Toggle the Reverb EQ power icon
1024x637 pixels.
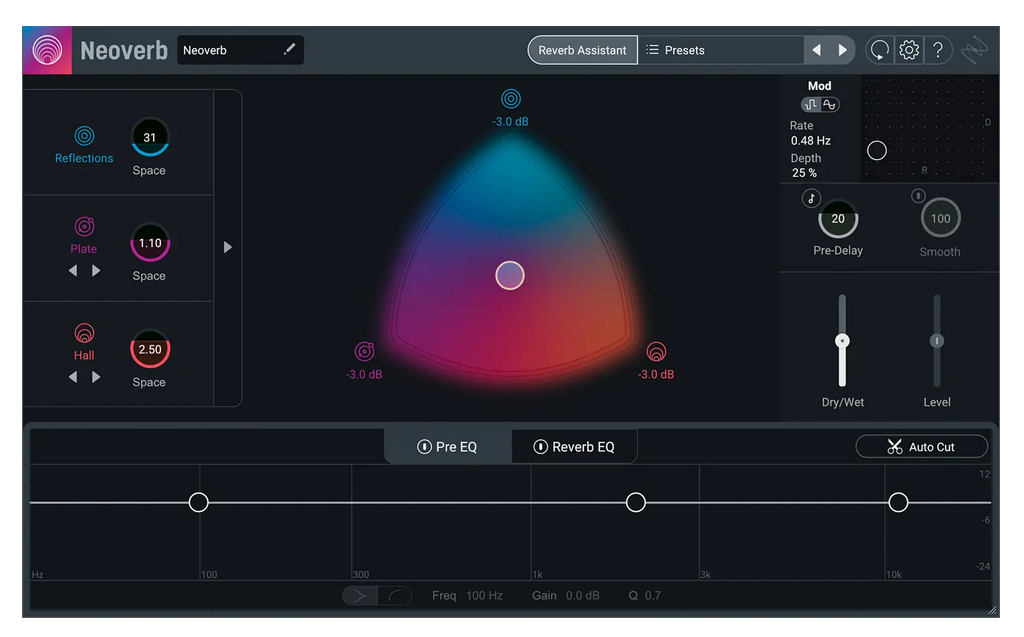click(540, 447)
